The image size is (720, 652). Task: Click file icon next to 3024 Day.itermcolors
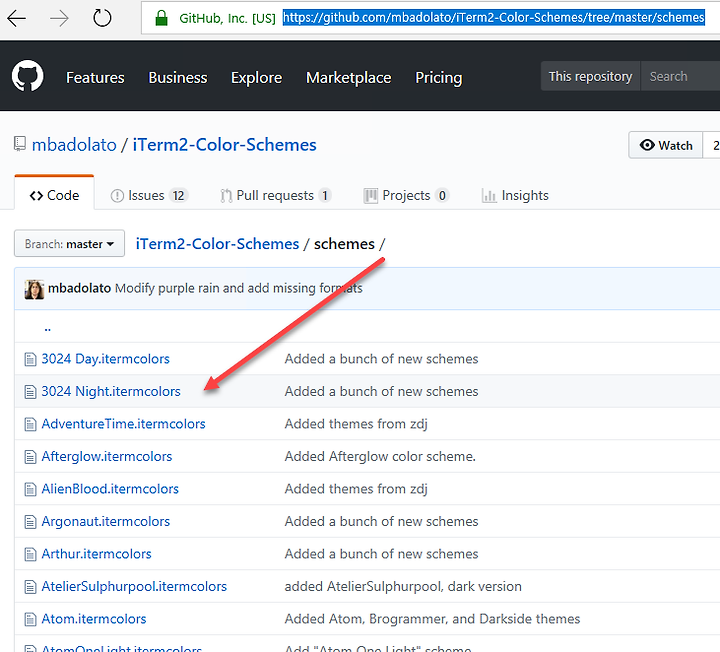click(x=30, y=359)
